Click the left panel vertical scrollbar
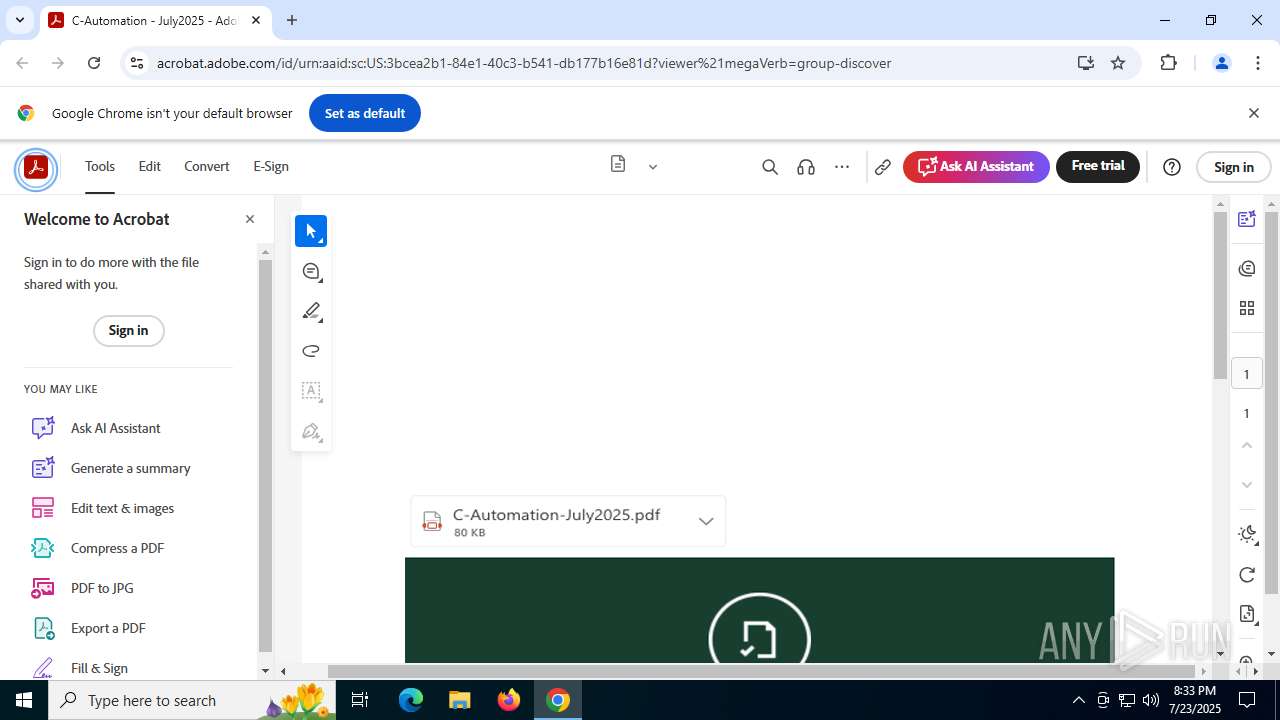Image resolution: width=1280 pixels, height=720 pixels. (x=265, y=455)
